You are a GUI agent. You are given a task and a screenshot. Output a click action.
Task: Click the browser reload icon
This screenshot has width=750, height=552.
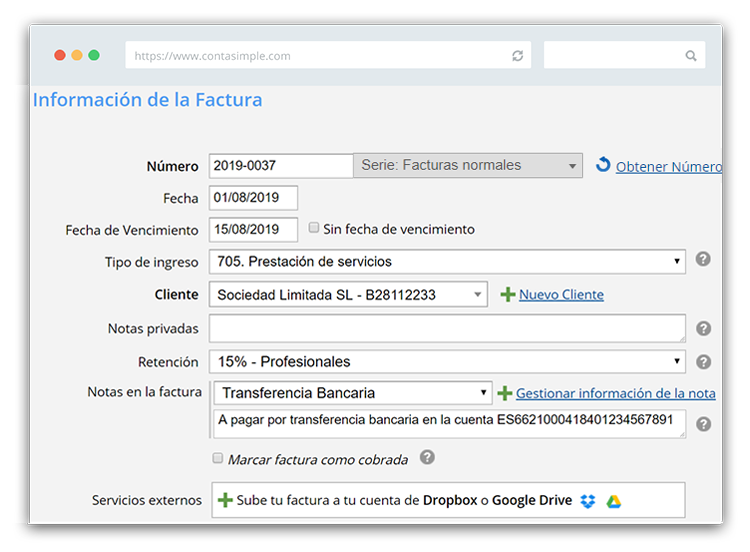point(518,55)
